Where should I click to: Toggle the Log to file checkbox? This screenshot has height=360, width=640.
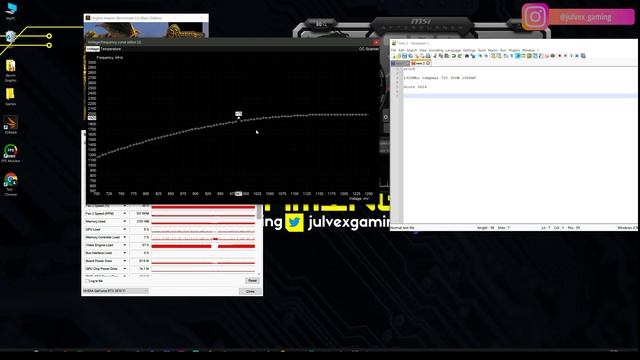[87, 281]
